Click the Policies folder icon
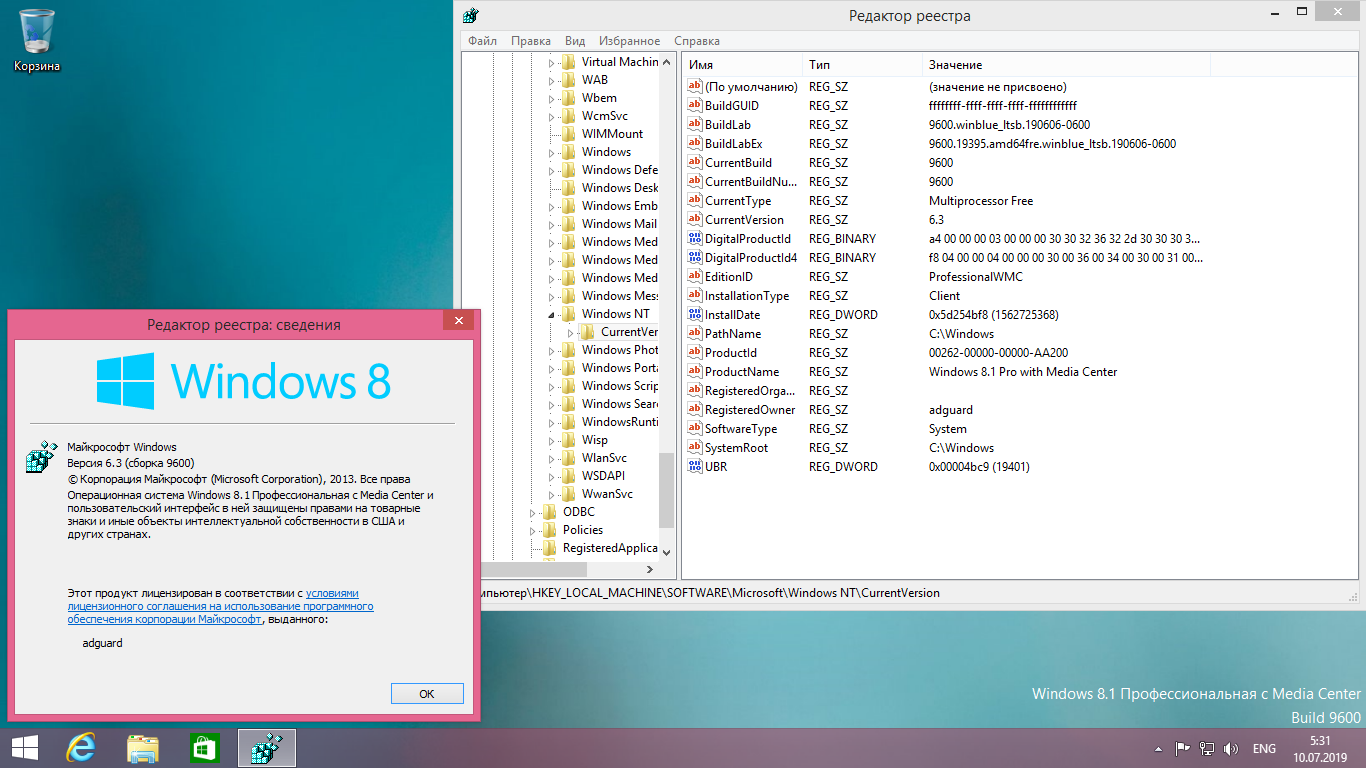Screen dimensions: 1366x768 (x=550, y=530)
